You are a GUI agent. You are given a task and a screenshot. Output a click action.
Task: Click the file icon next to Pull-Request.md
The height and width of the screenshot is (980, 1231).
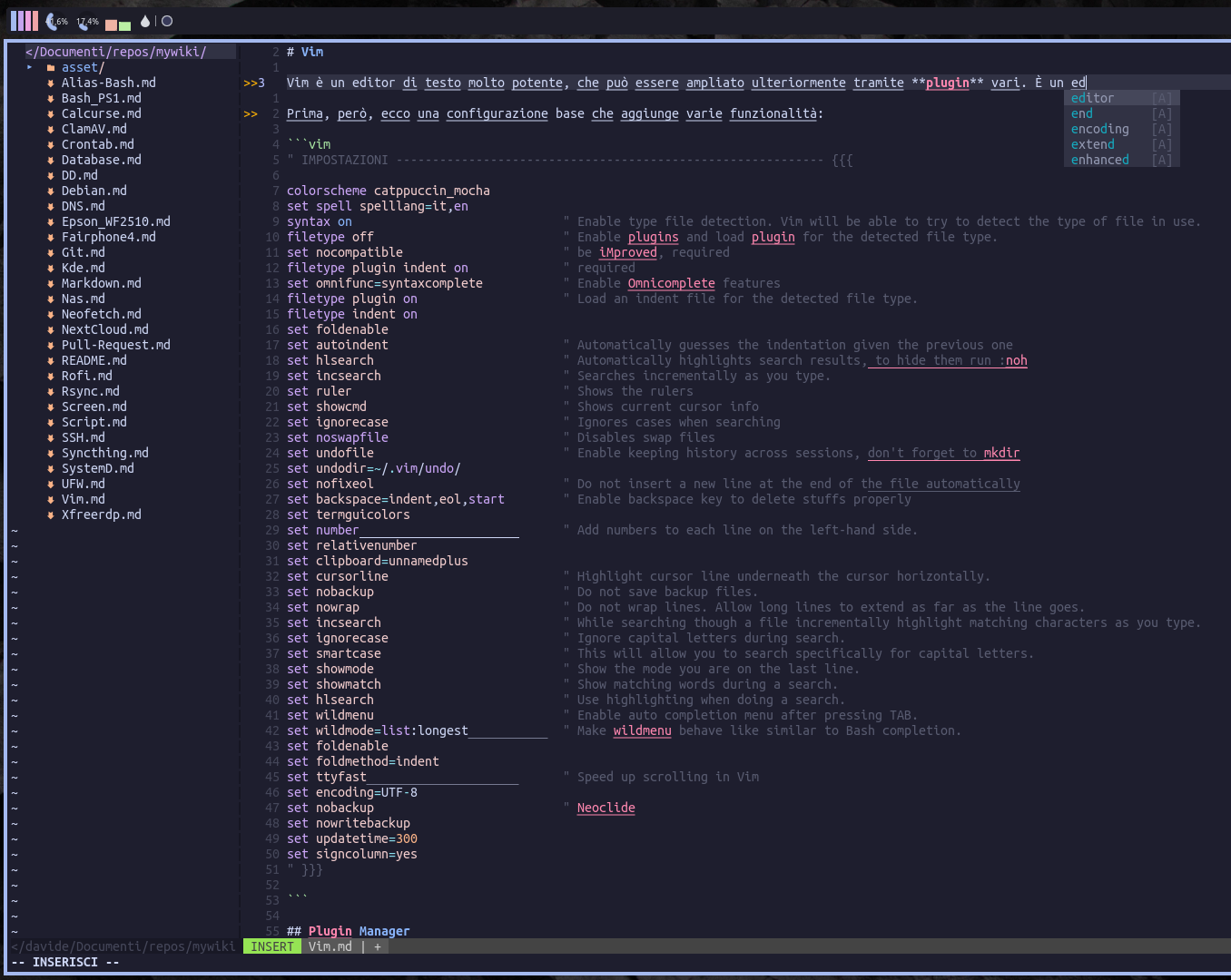click(51, 345)
